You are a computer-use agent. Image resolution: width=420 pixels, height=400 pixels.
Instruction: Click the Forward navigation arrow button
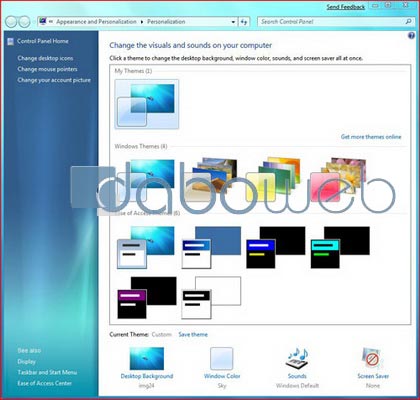point(24,22)
